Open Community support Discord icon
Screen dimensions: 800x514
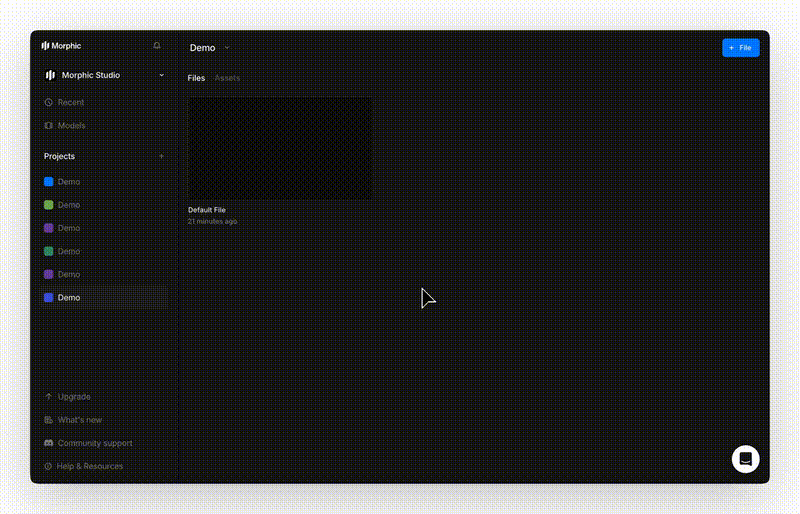pyautogui.click(x=49, y=443)
